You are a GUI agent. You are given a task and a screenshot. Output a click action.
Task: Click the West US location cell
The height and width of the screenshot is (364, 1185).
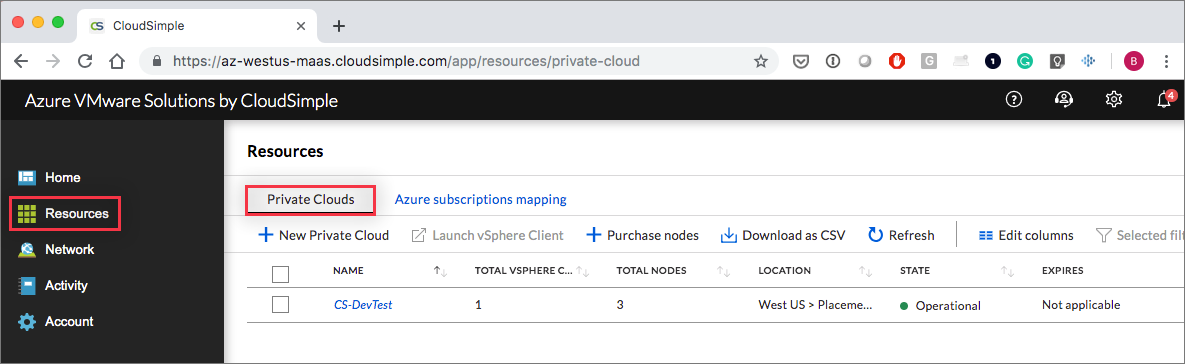(x=816, y=305)
